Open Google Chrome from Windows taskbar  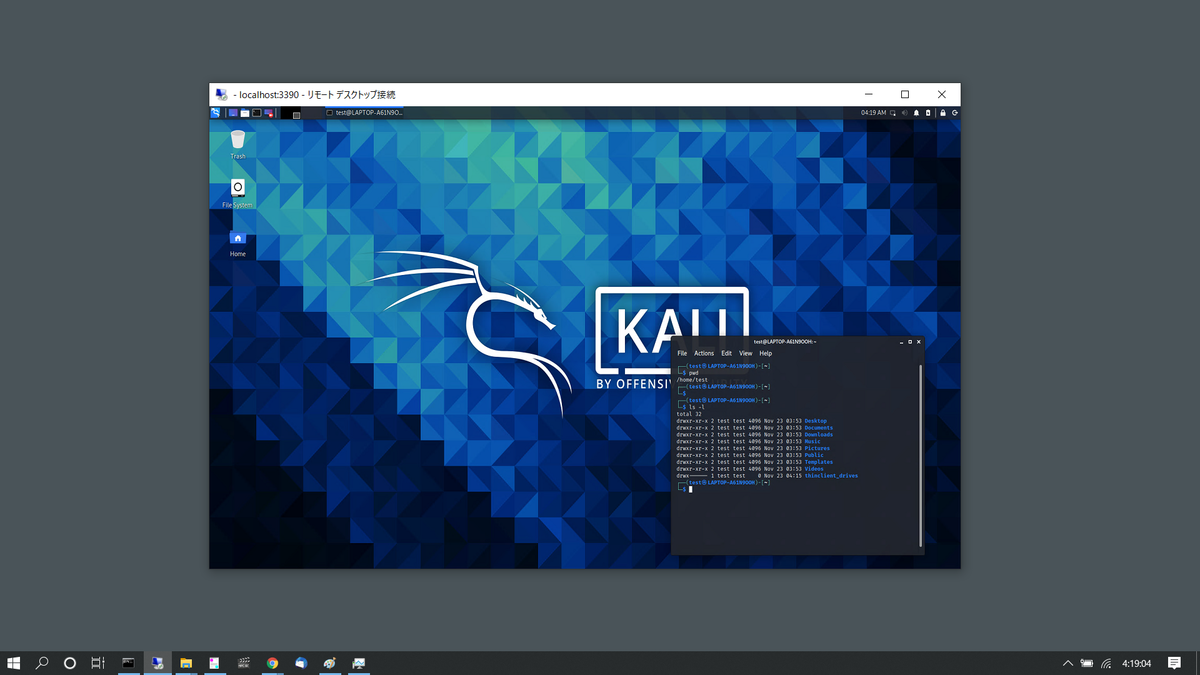coord(272,662)
